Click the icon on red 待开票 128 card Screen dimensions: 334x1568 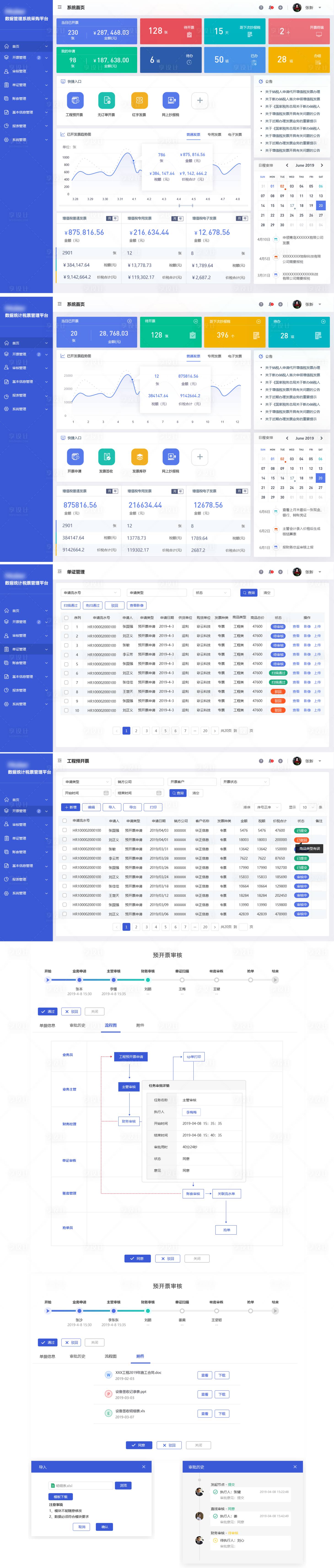click(189, 35)
